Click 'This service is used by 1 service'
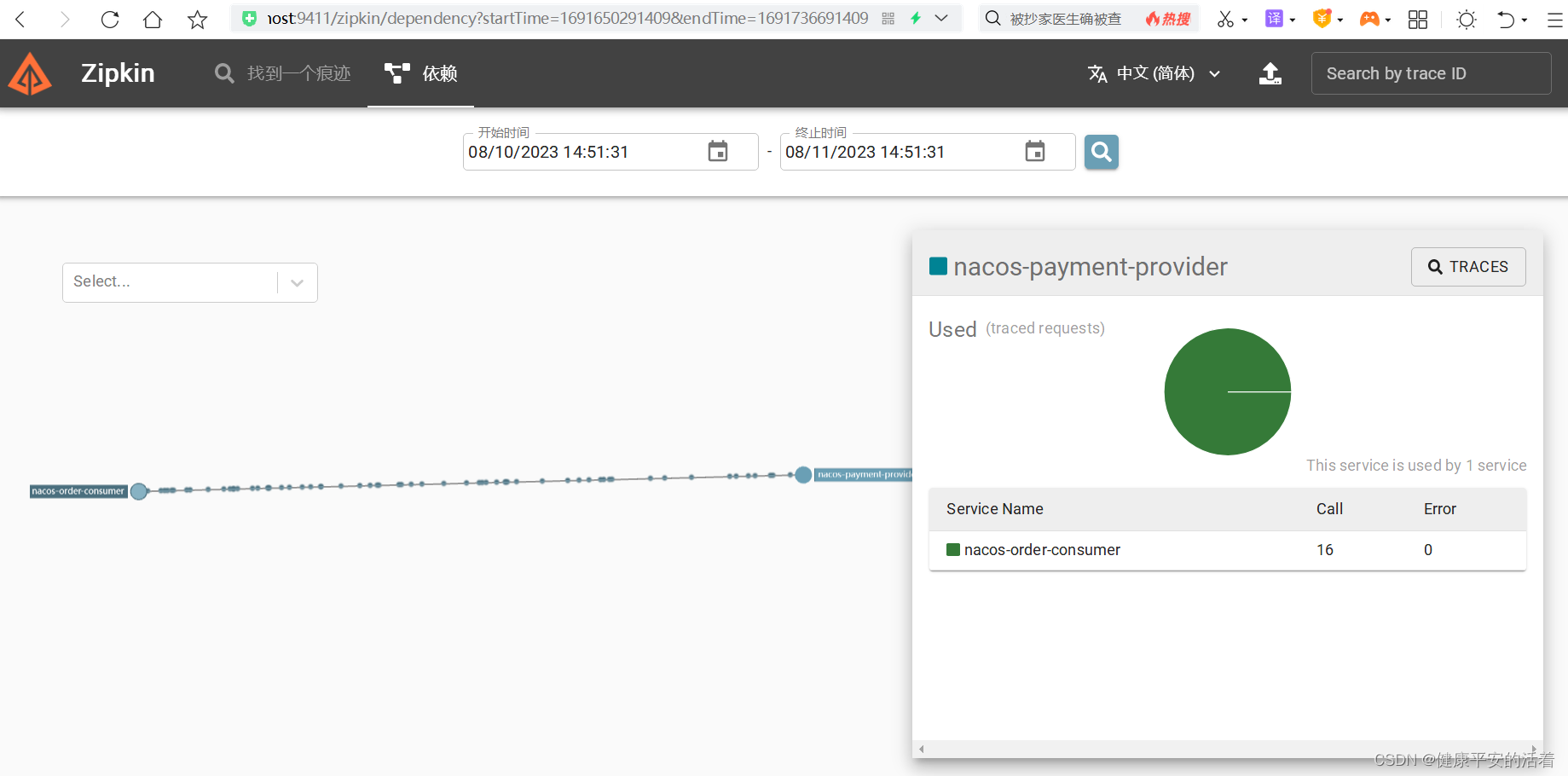1568x776 pixels. click(x=1416, y=466)
